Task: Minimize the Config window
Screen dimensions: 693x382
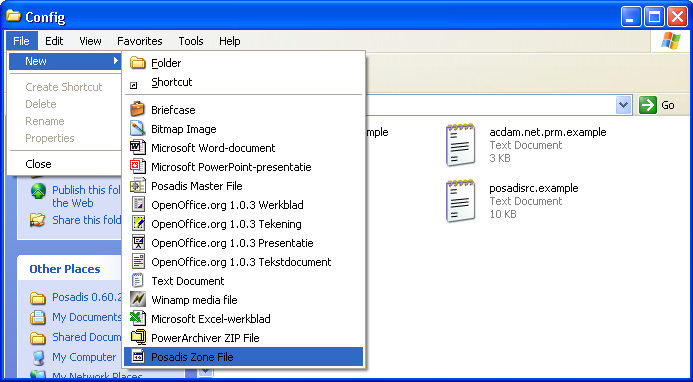Action: 631,17
